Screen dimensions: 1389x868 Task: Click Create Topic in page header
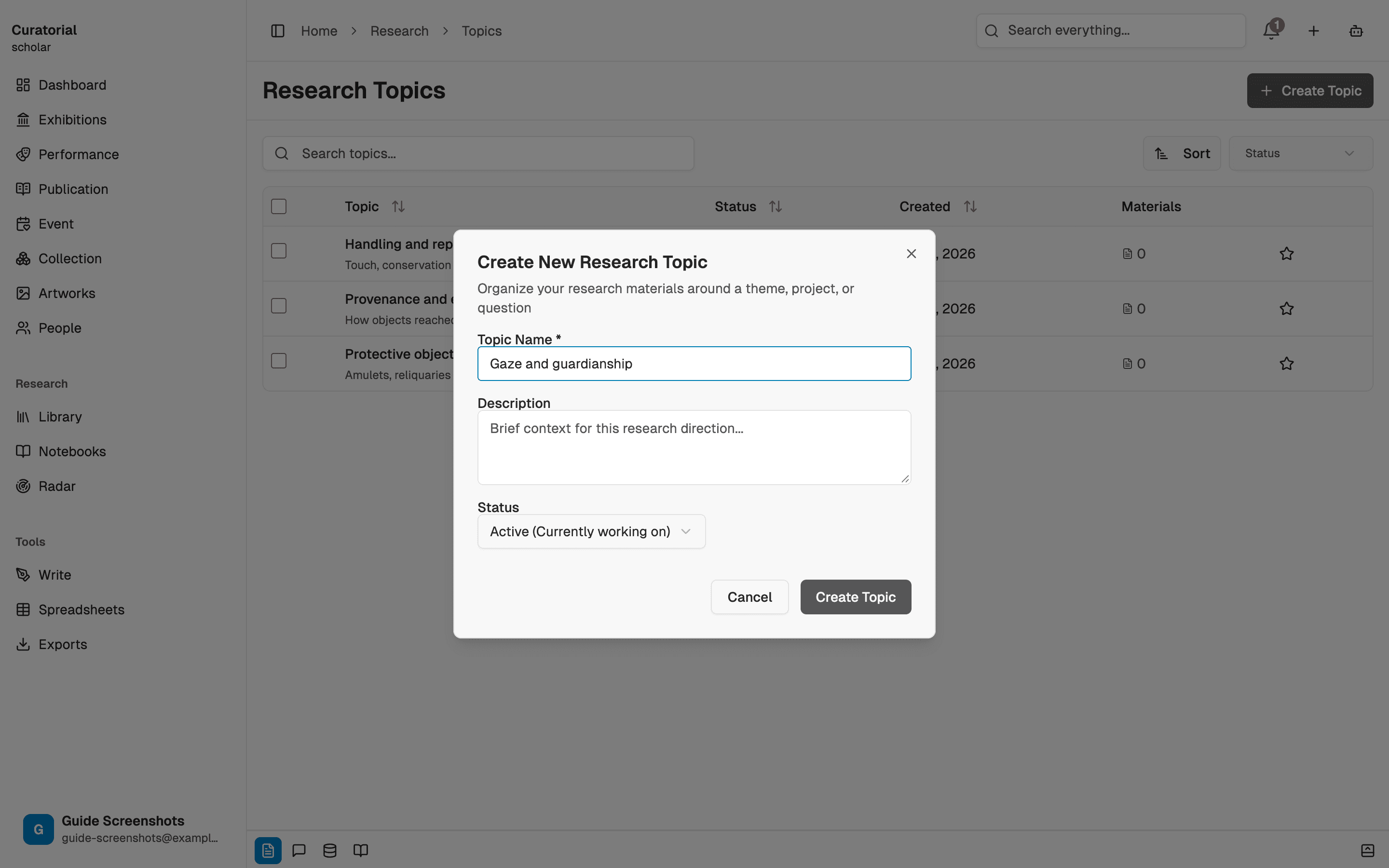(1310, 91)
